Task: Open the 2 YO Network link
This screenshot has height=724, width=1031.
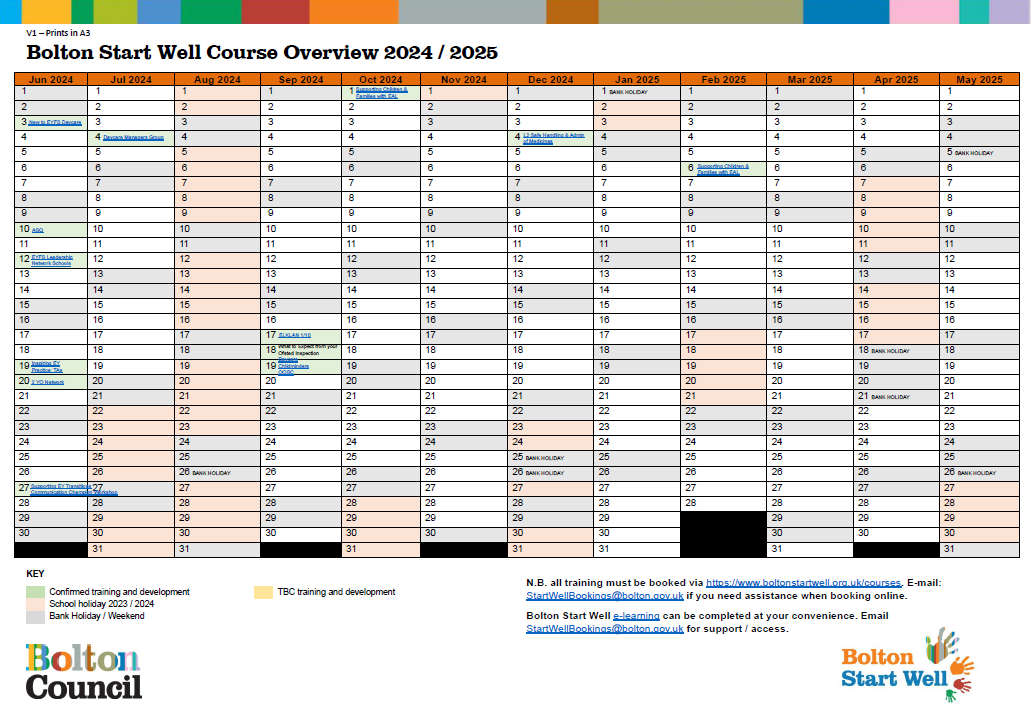Action: pos(47,382)
